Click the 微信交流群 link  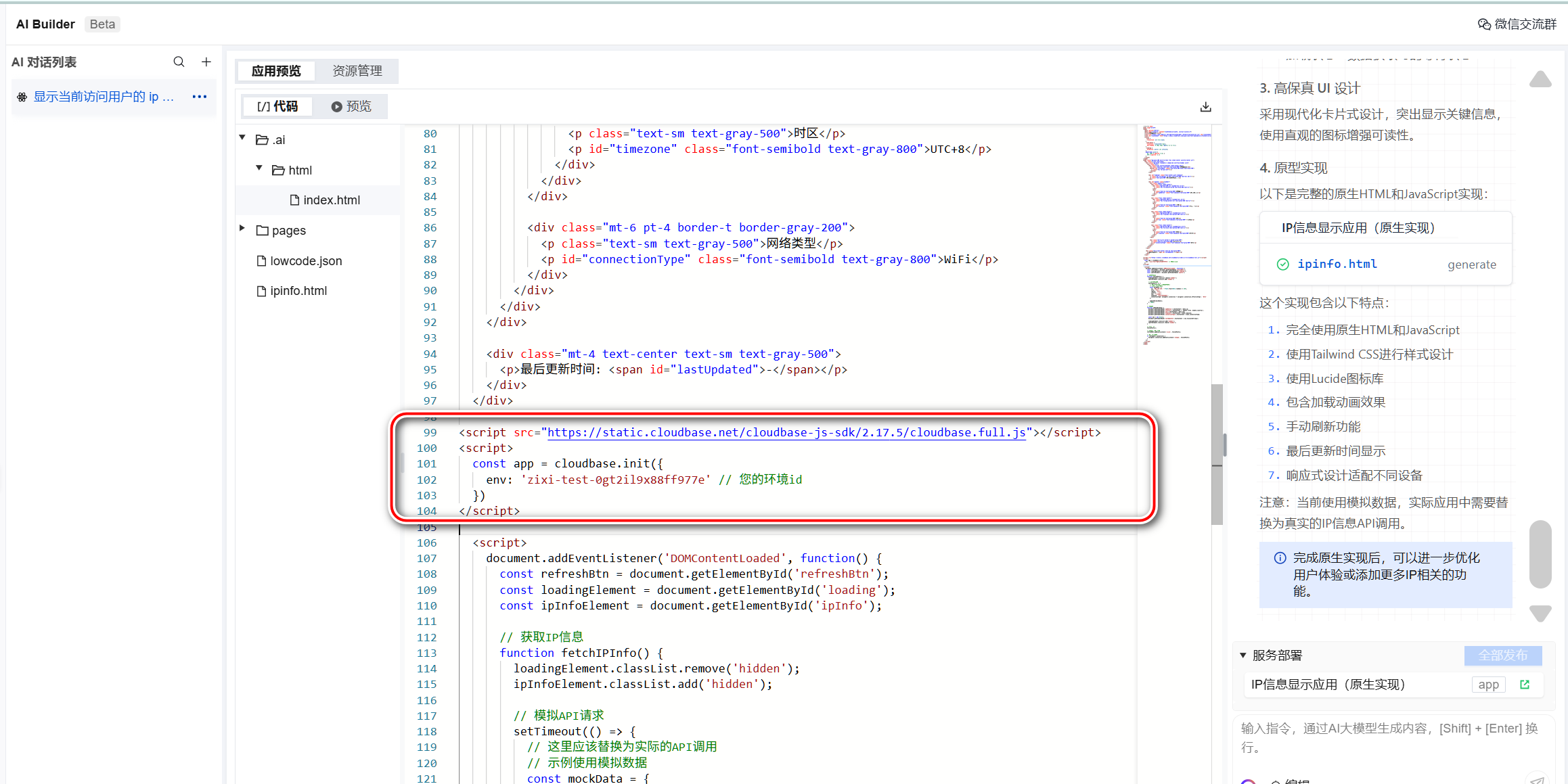point(1525,24)
